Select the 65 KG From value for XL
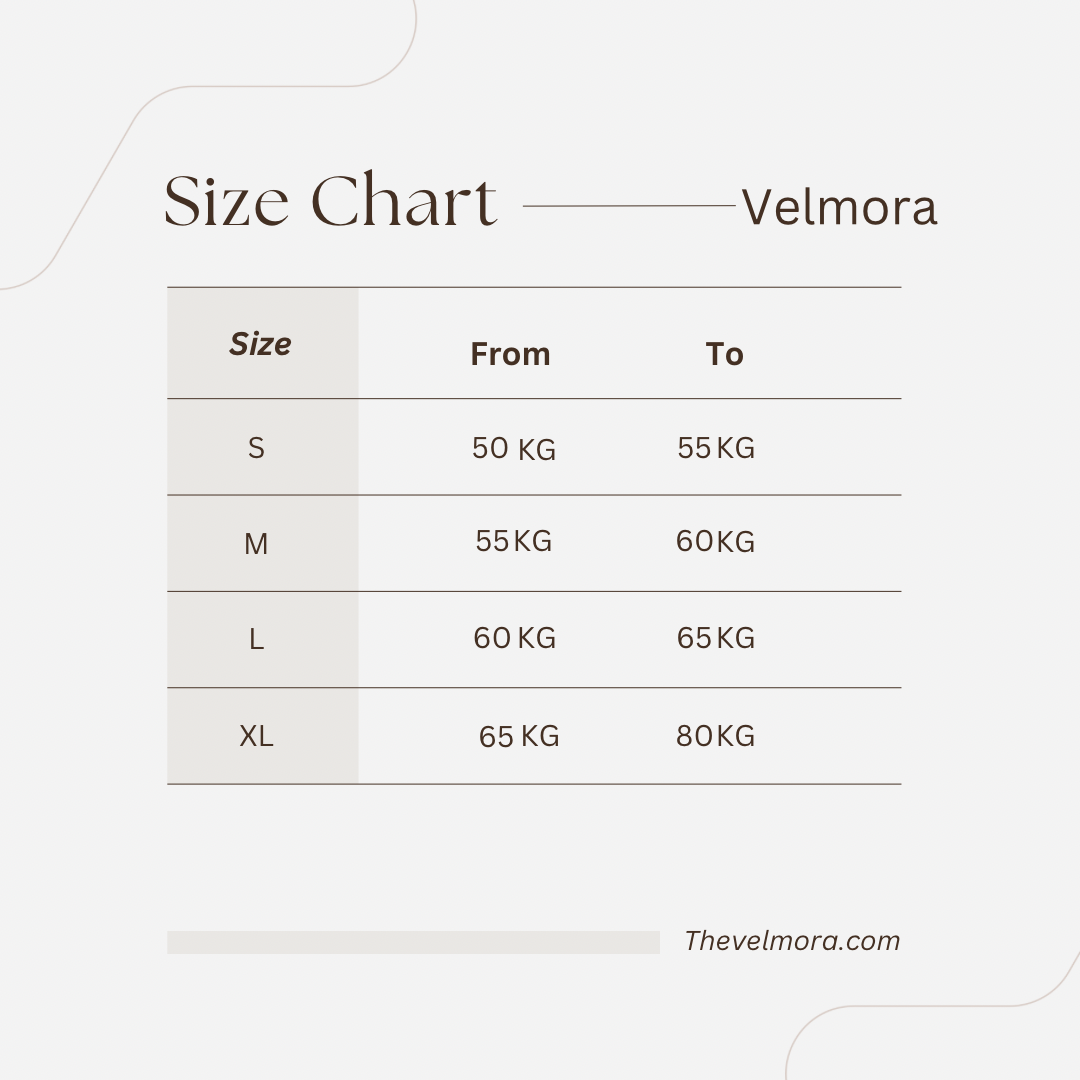The width and height of the screenshot is (1080, 1080). click(519, 736)
